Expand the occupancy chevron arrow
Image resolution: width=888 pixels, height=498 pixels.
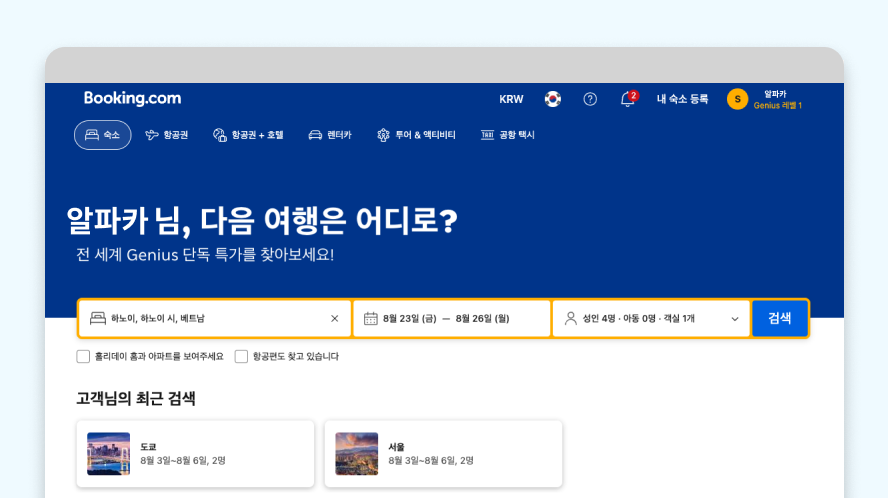735,319
